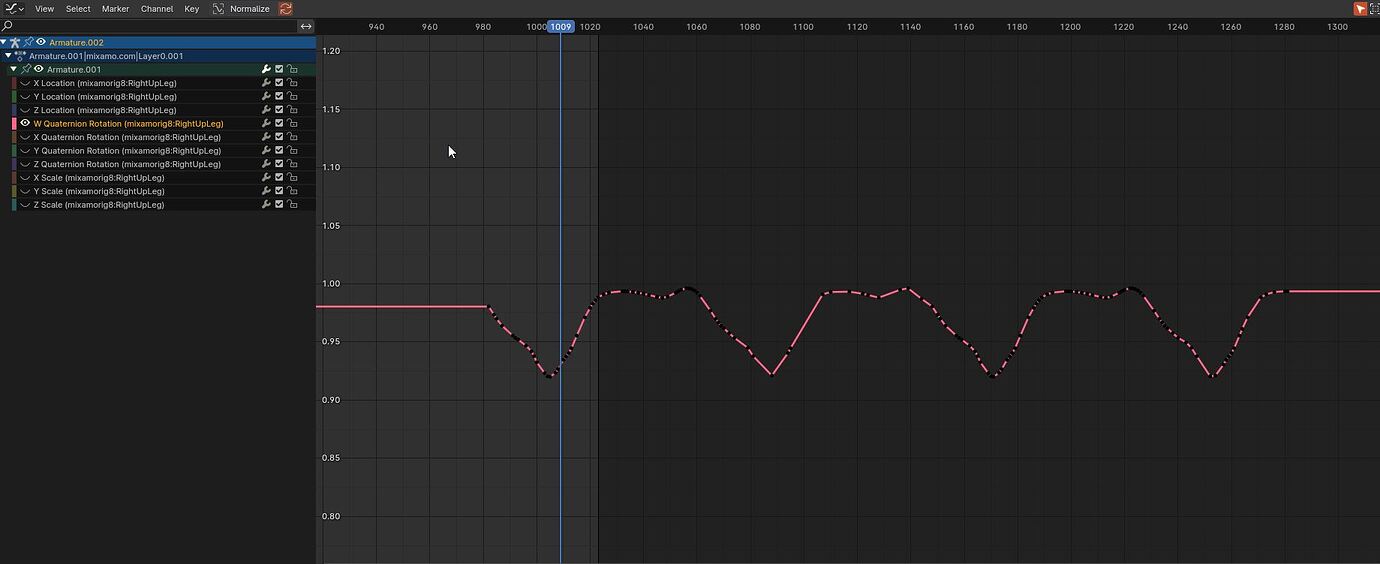This screenshot has height=564, width=1380.
Task: Toggle the pin on Armature.002
Action: (28, 42)
